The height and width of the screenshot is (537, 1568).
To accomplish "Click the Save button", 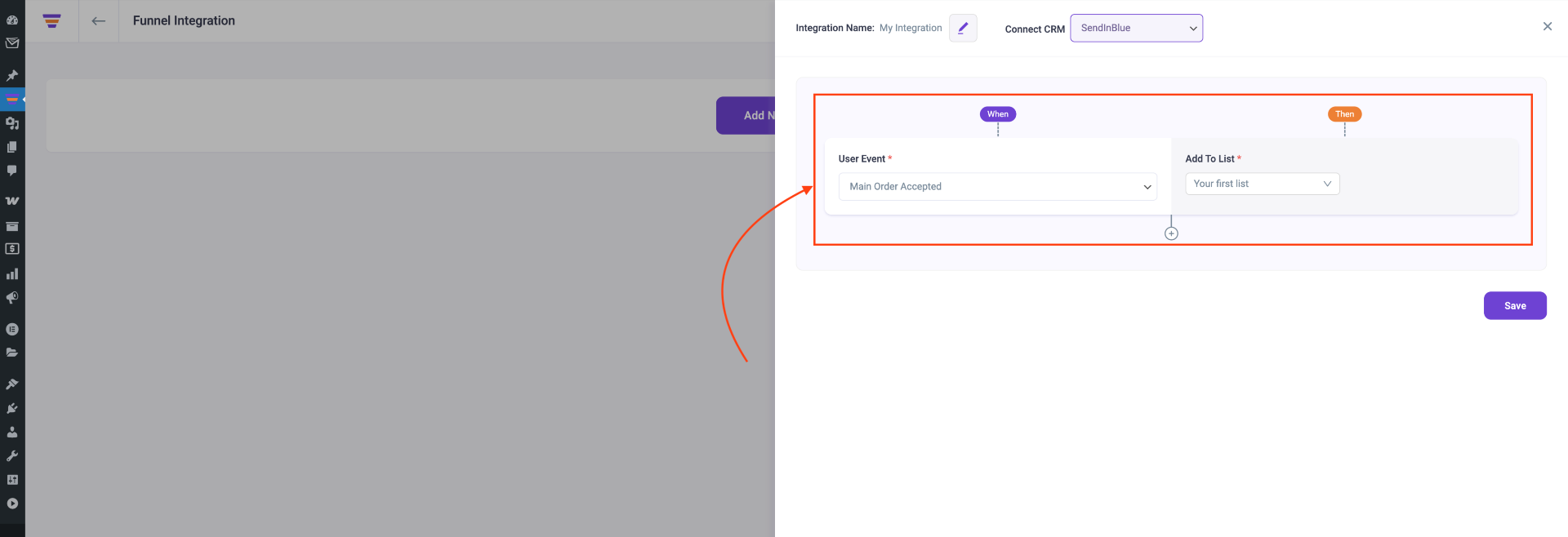I will pyautogui.click(x=1514, y=306).
